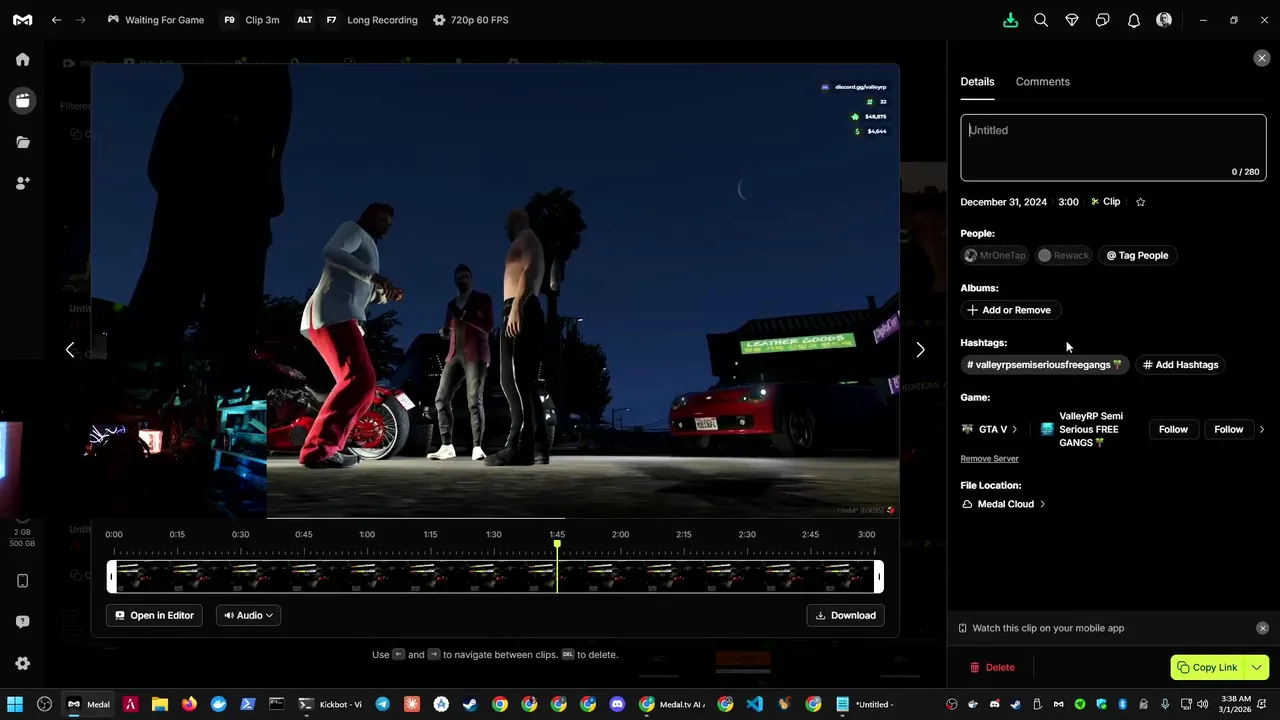Click the 1:00 mark on the timeline ruler
The height and width of the screenshot is (720, 1280).
point(367,534)
